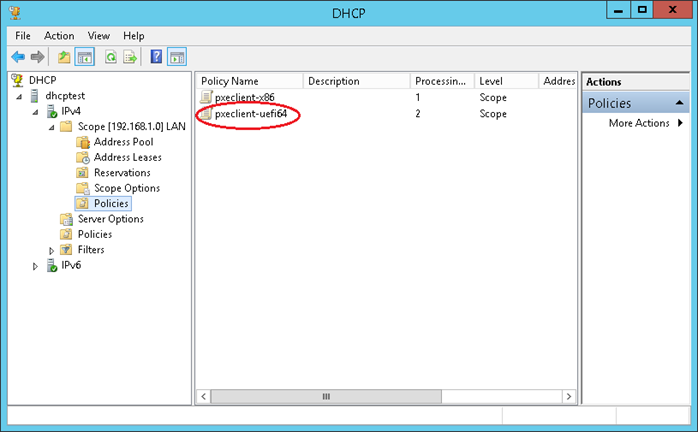Open More Actions in Actions pane
The height and width of the screenshot is (432, 698).
coord(639,123)
